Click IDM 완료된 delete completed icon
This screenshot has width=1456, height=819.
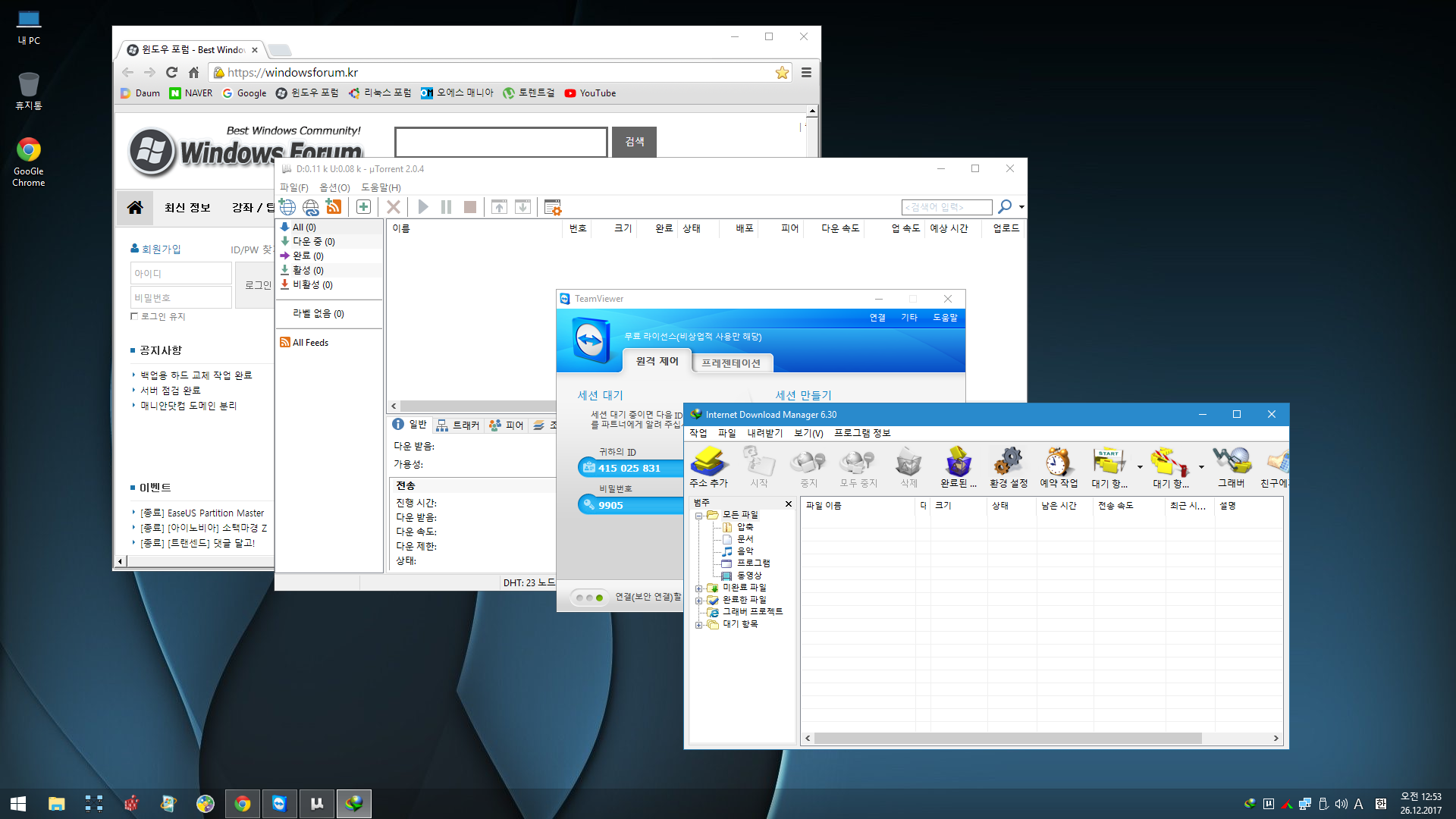point(959,467)
